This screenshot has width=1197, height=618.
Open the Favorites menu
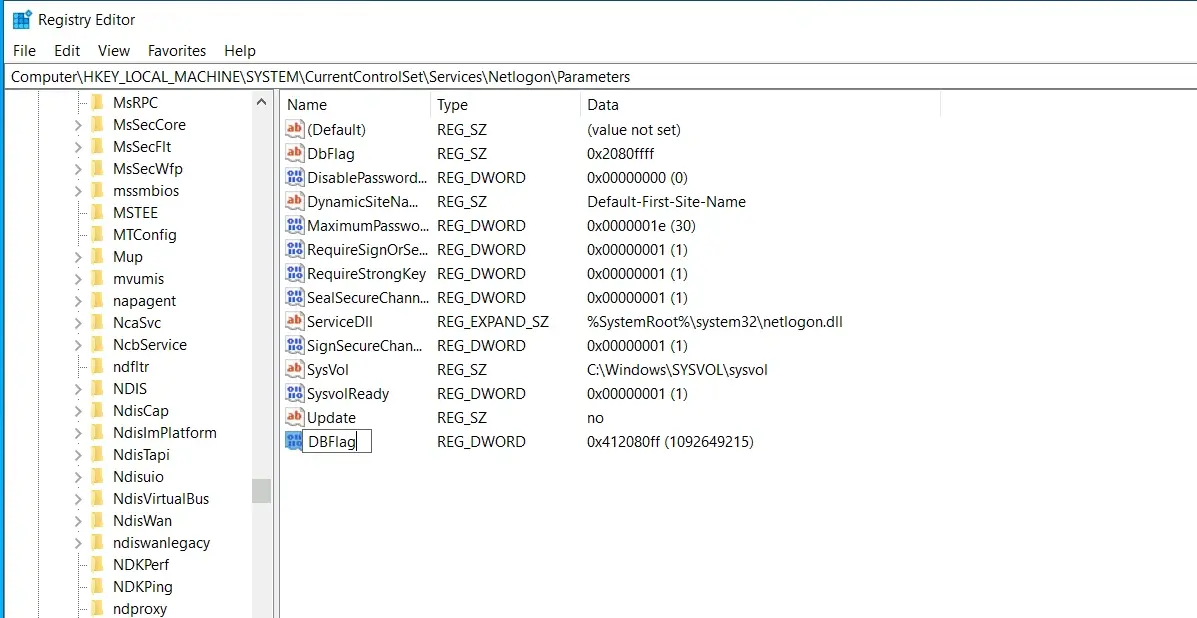pyautogui.click(x=177, y=50)
